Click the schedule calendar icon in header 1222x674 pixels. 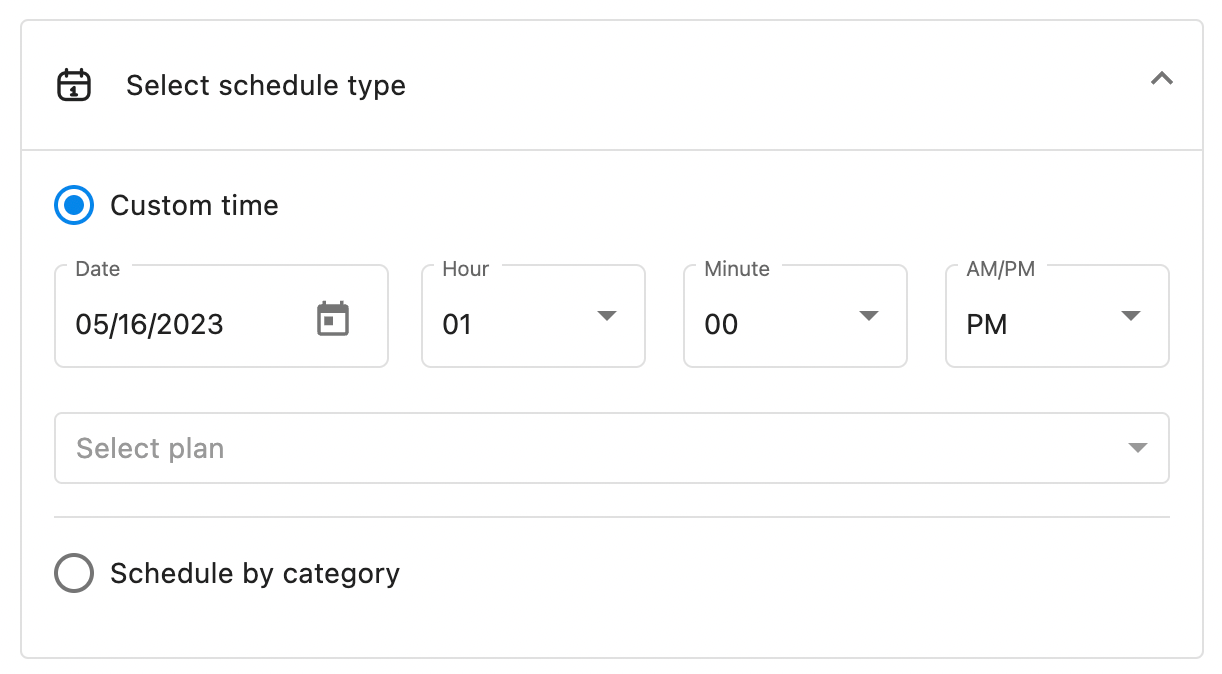pyautogui.click(x=74, y=85)
